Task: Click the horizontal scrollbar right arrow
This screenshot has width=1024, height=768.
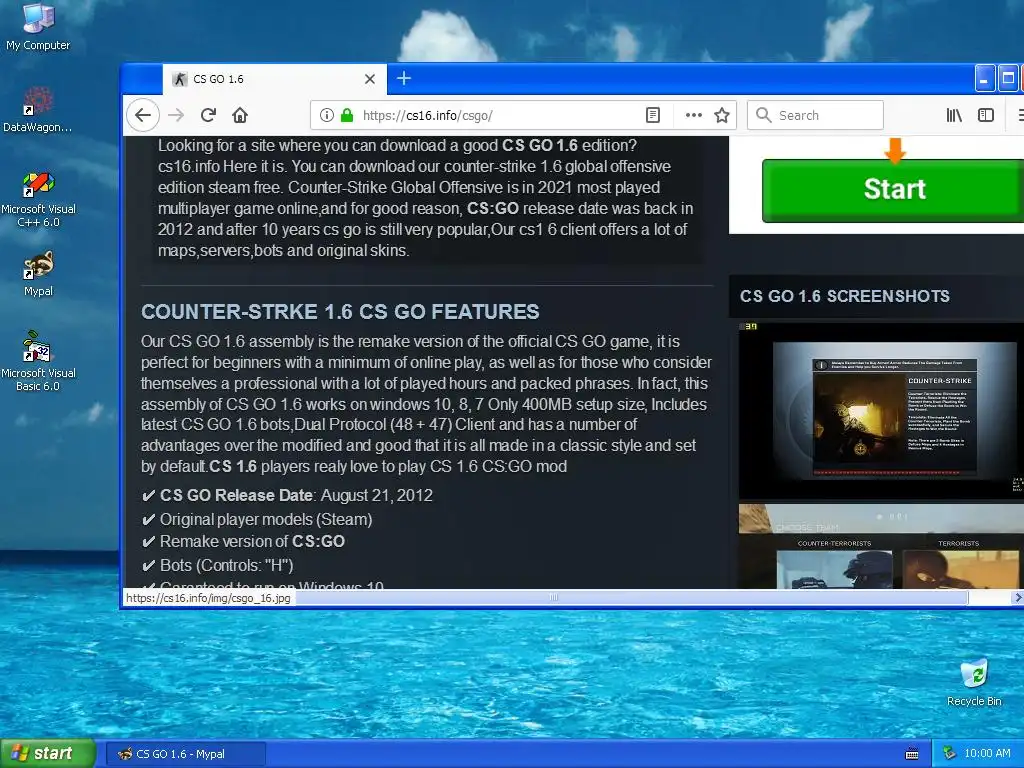Action: (1017, 598)
